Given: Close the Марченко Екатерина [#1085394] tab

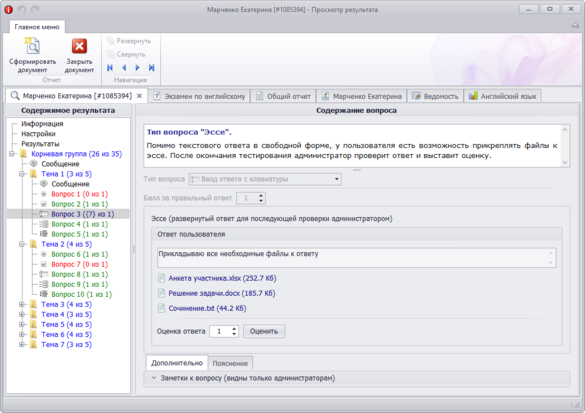Looking at the screenshot, I should (x=139, y=96).
